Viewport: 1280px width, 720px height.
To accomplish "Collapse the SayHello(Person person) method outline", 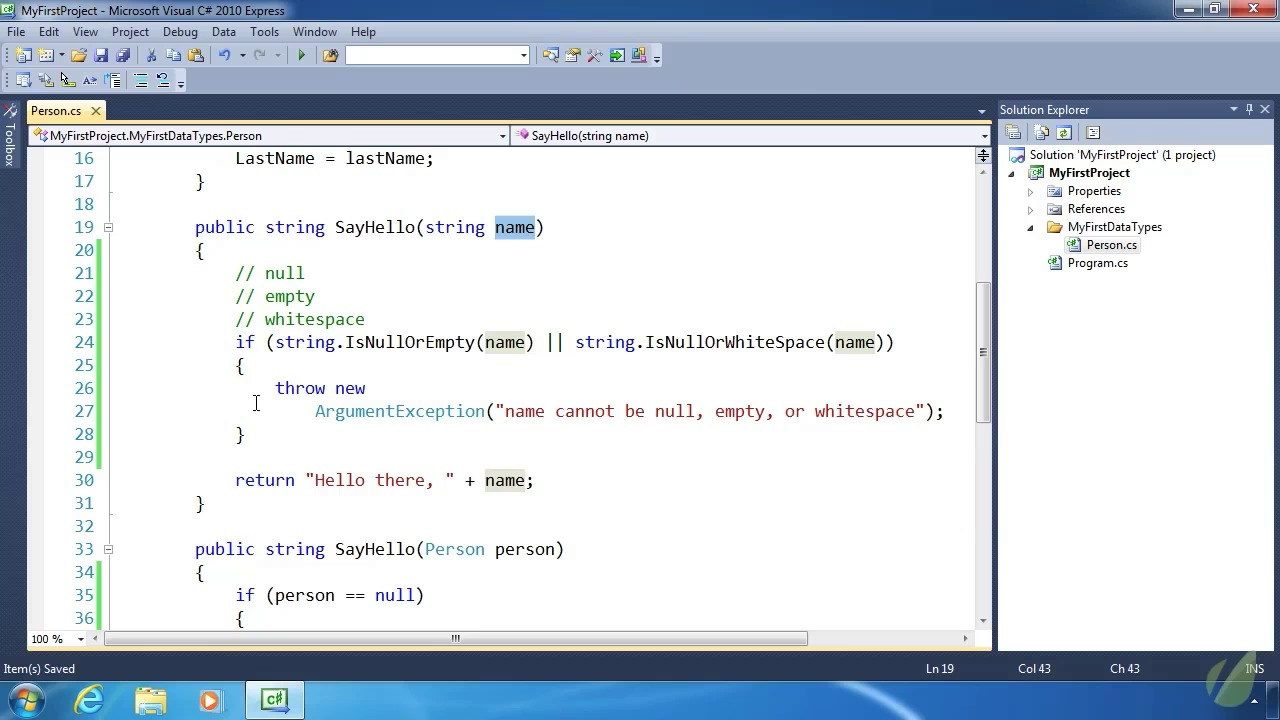I will [x=108, y=549].
